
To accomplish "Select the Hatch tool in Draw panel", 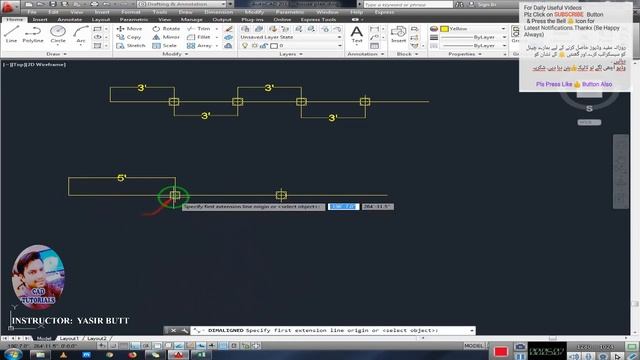I will (97, 46).
